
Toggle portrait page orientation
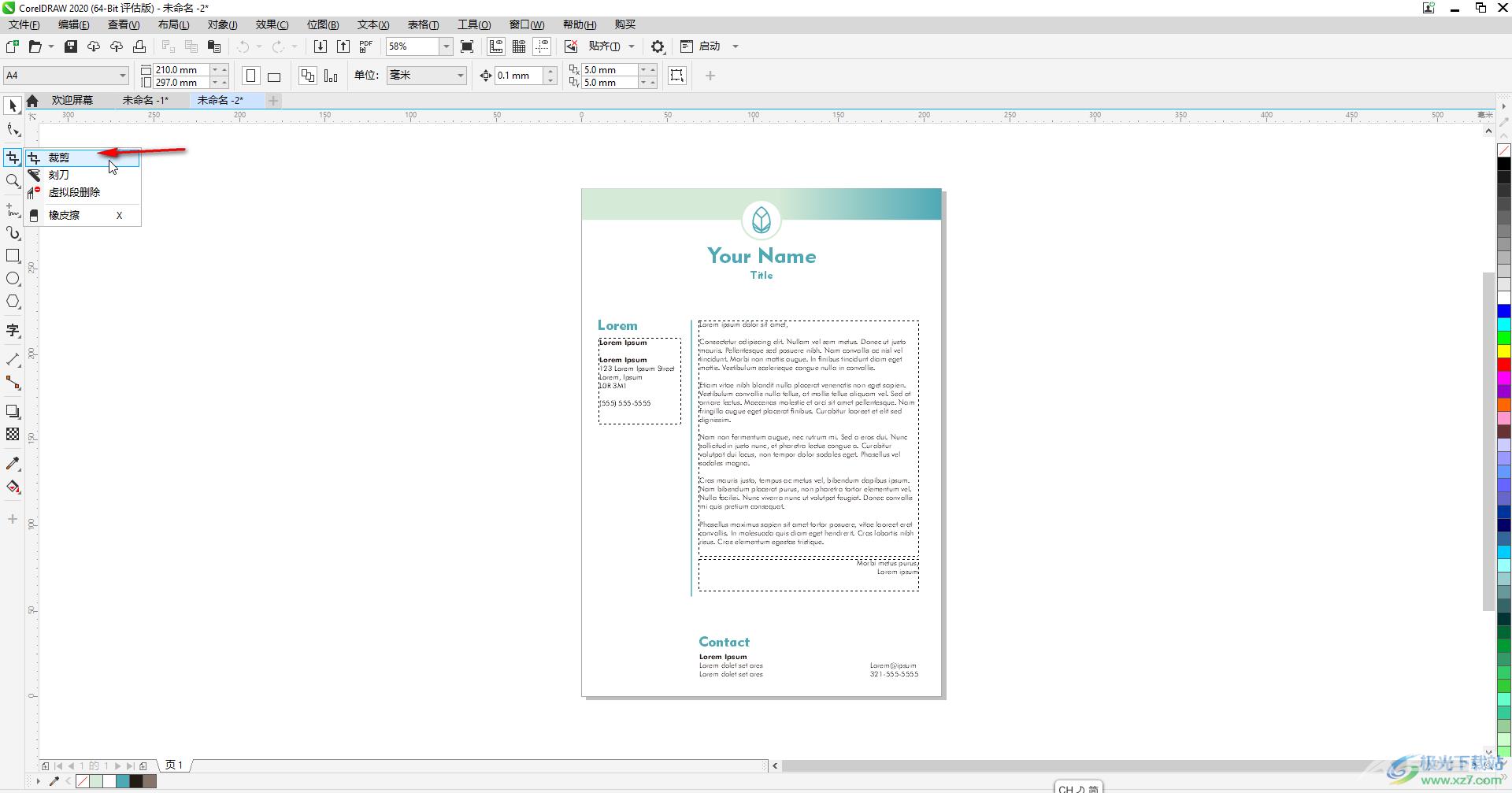pyautogui.click(x=251, y=76)
